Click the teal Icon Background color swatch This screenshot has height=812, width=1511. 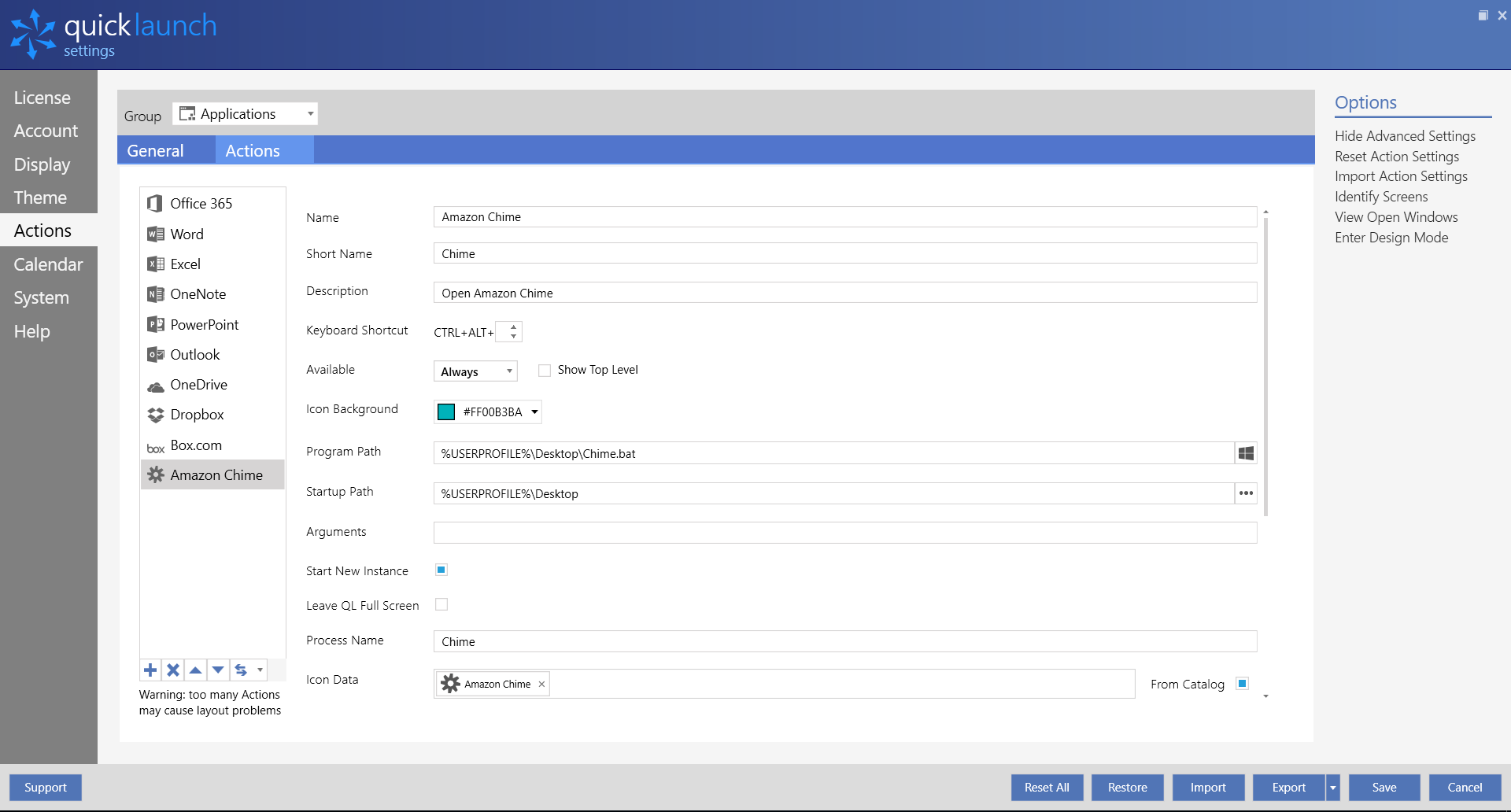[x=446, y=412]
